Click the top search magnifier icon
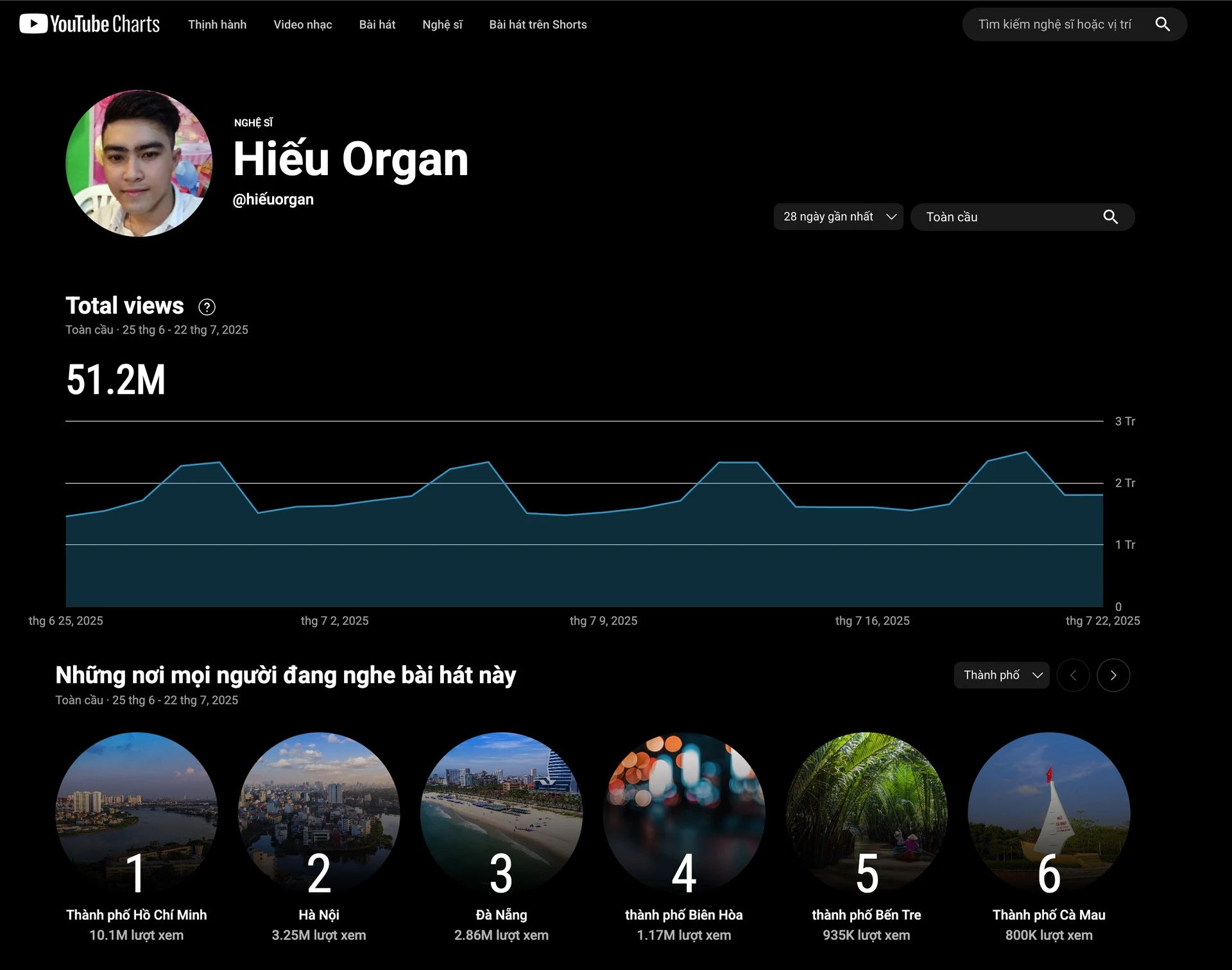1232x970 pixels. pos(1162,24)
